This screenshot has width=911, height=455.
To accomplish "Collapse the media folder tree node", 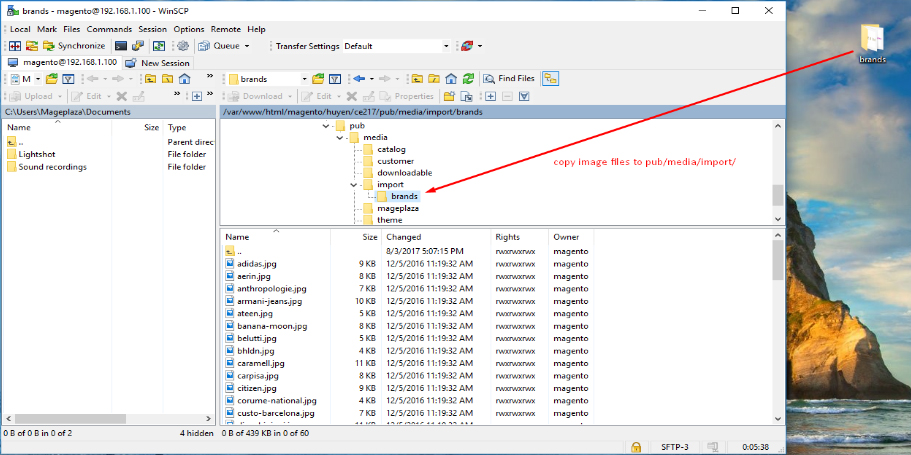I will pyautogui.click(x=340, y=138).
